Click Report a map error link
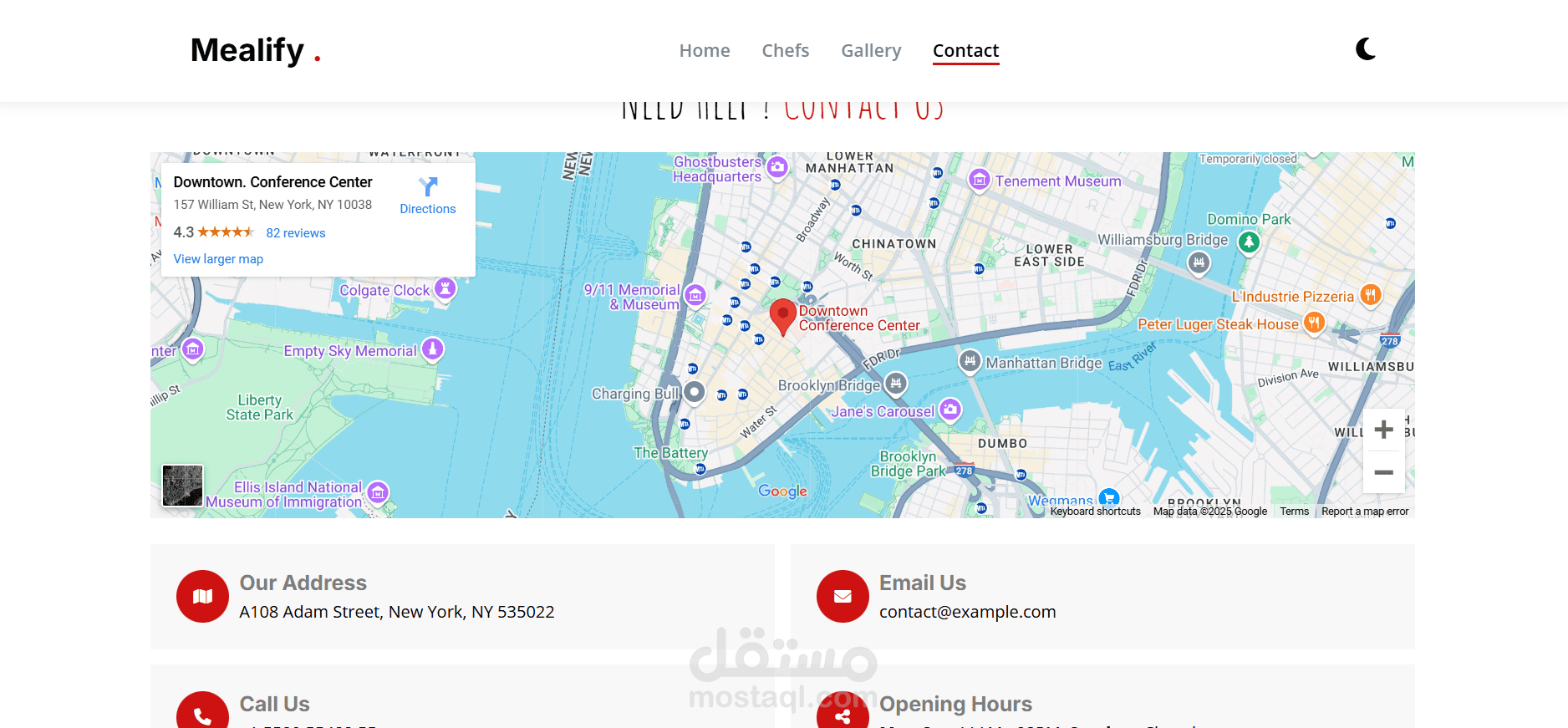Screen dimensions: 1568x728 coord(1365,512)
